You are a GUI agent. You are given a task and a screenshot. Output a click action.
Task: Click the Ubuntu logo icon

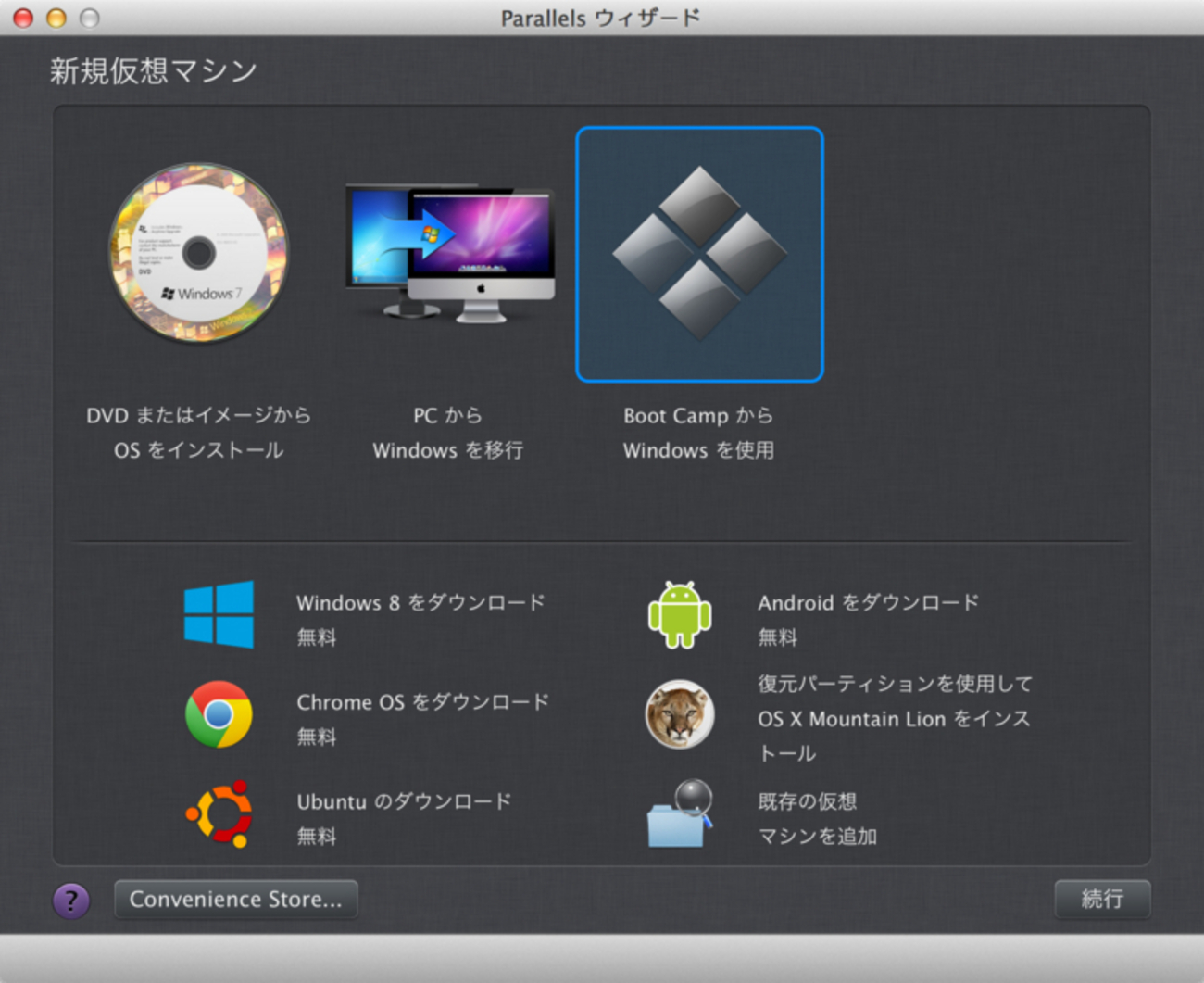pos(219,813)
